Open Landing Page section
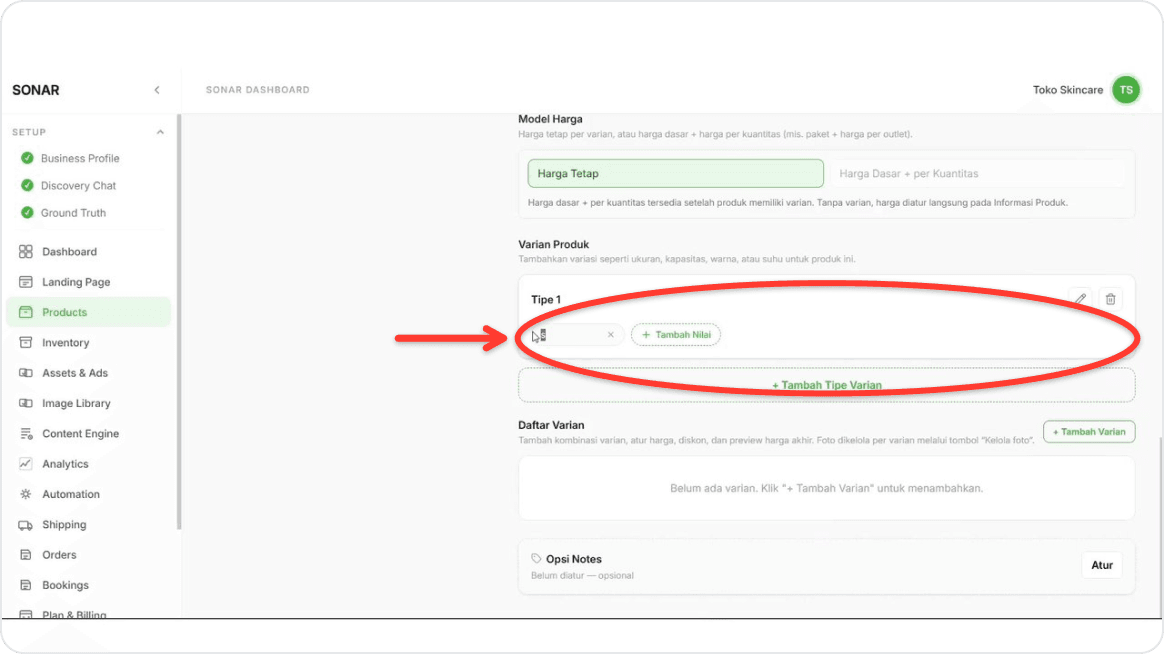This screenshot has width=1164, height=654. (76, 282)
